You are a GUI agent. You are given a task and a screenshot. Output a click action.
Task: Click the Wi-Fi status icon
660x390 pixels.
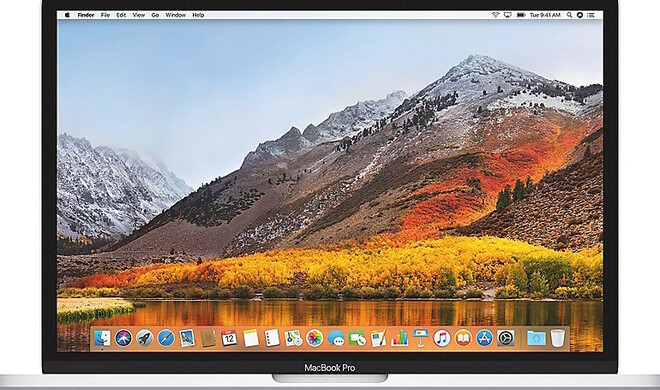tap(495, 15)
